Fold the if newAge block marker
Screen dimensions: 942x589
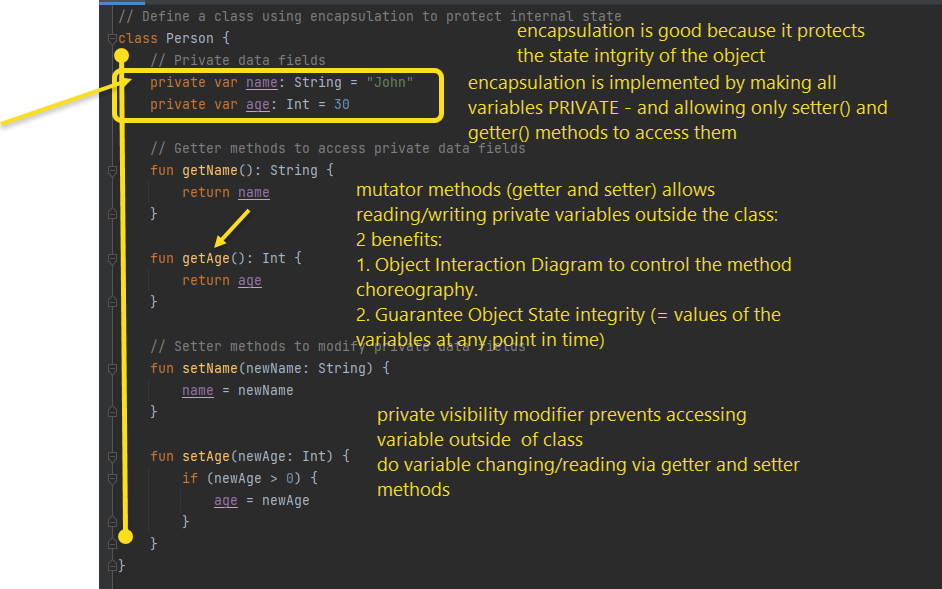(112, 479)
